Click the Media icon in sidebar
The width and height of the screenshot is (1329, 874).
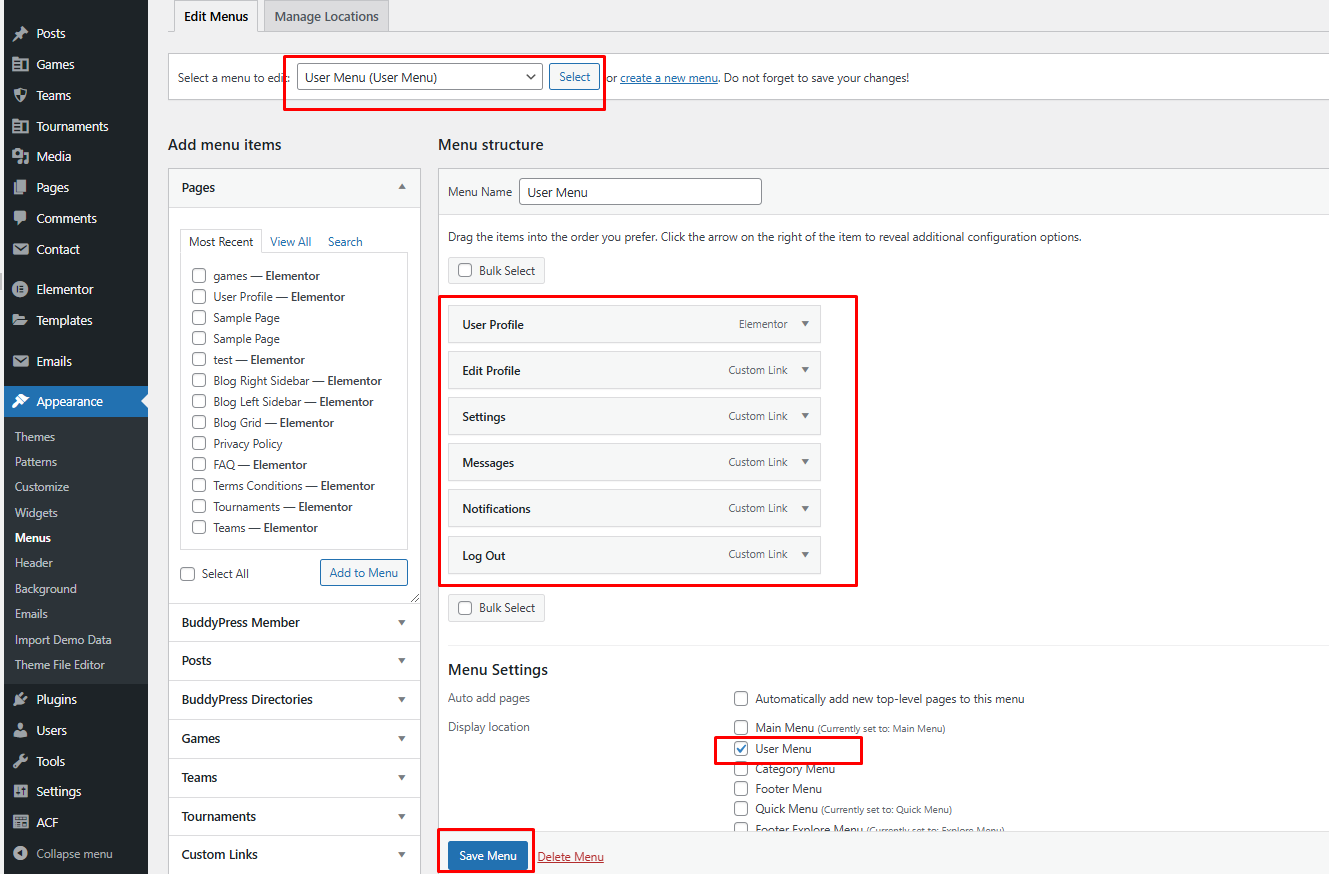tap(20, 156)
